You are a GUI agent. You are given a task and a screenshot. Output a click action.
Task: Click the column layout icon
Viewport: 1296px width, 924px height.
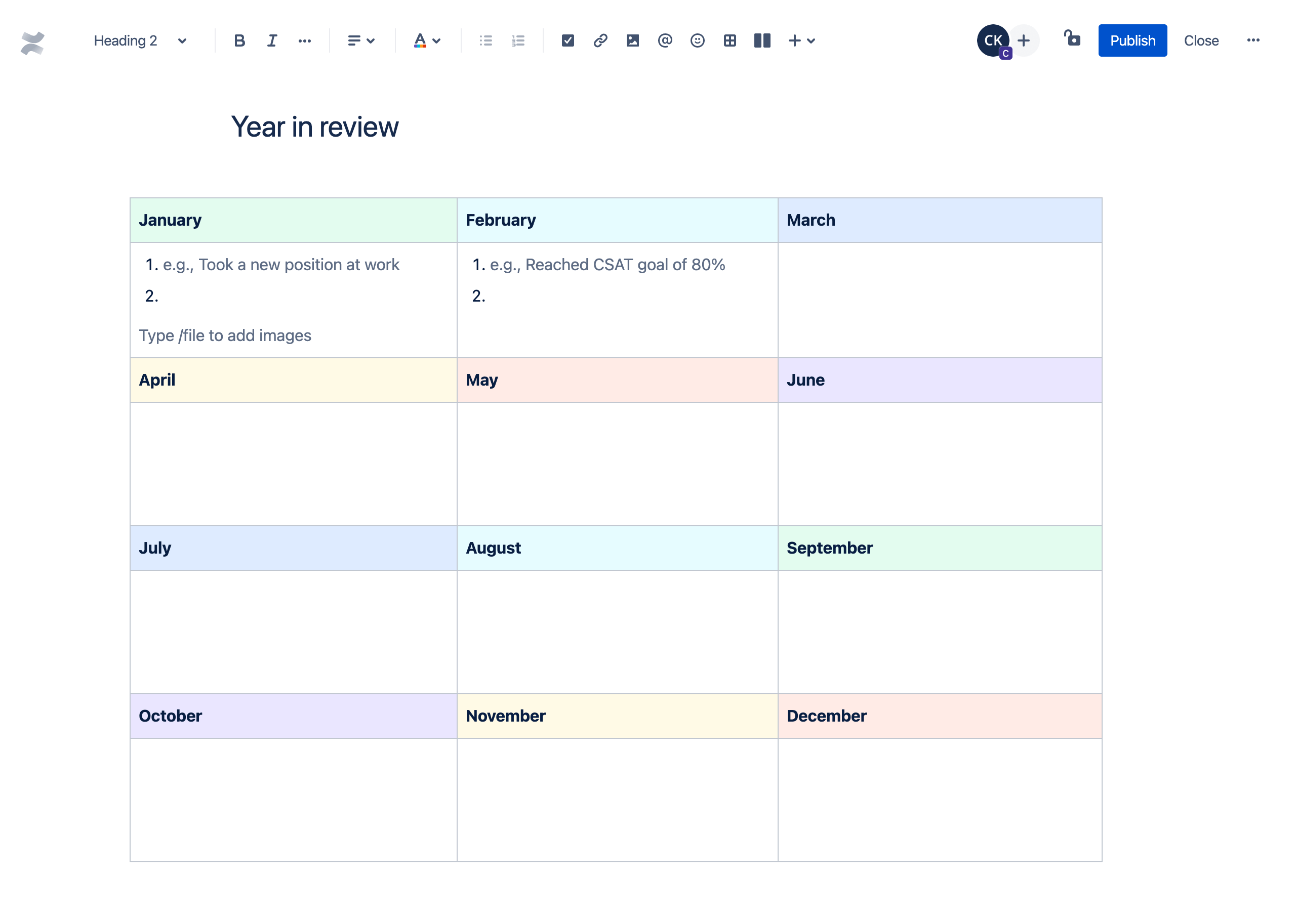(761, 40)
